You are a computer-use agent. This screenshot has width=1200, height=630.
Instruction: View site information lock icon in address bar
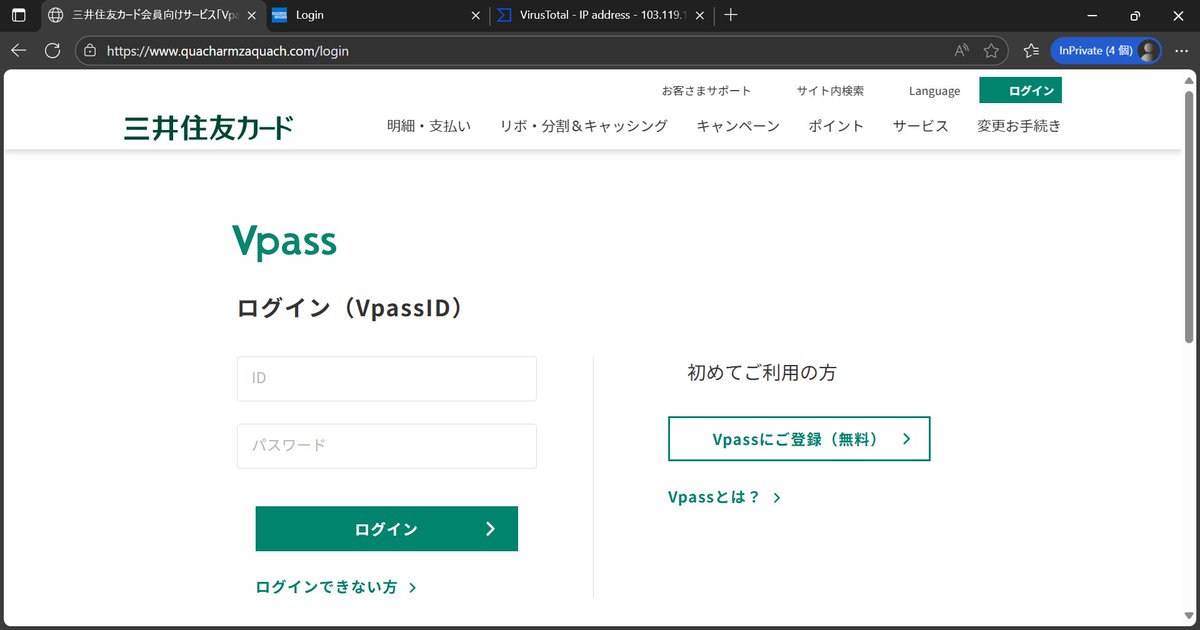90,50
